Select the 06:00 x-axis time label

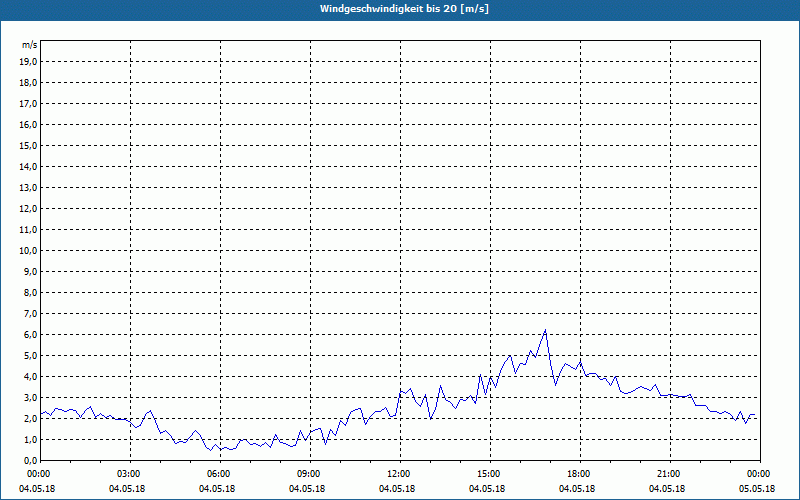pos(217,474)
